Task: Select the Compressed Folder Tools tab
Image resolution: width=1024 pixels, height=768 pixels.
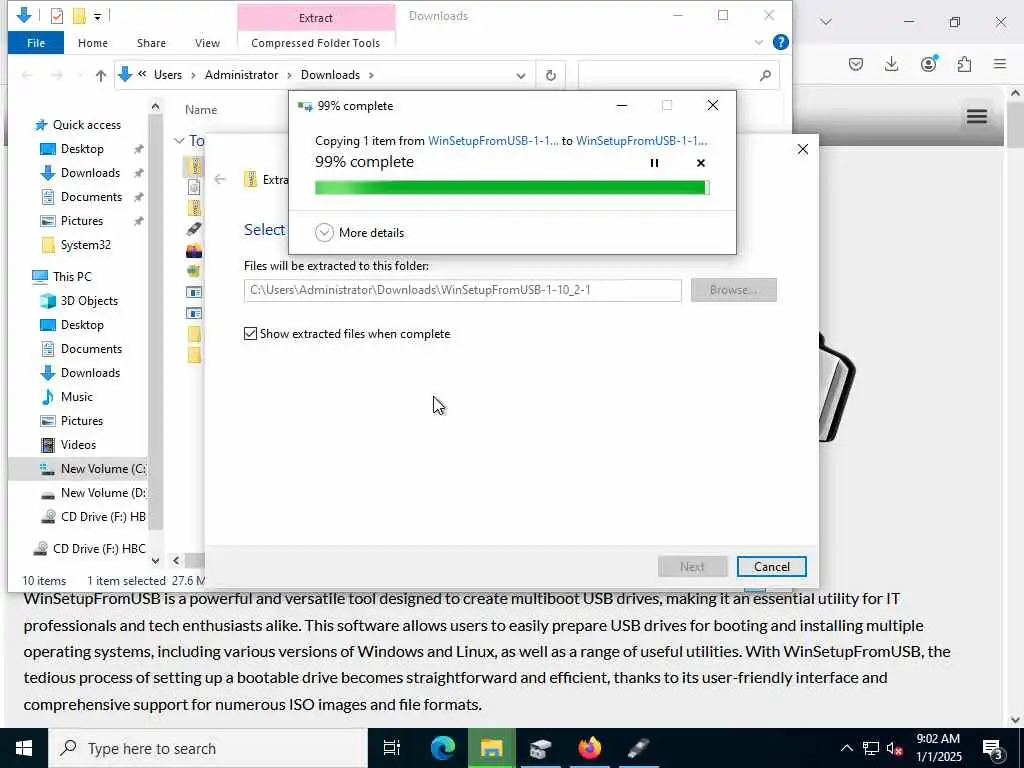Action: 315,43
